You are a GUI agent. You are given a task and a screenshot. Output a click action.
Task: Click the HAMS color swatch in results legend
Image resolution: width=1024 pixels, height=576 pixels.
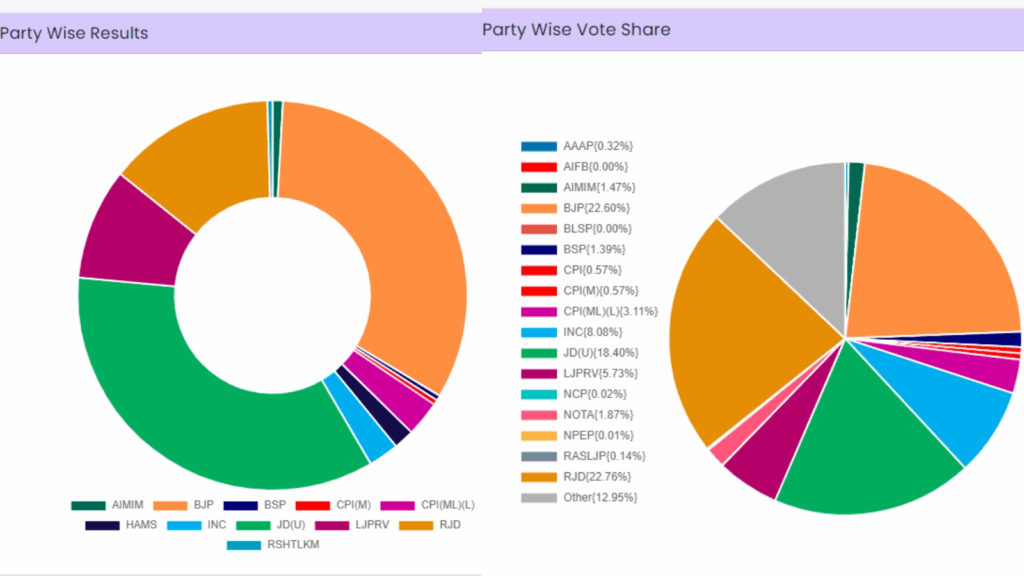point(102,525)
